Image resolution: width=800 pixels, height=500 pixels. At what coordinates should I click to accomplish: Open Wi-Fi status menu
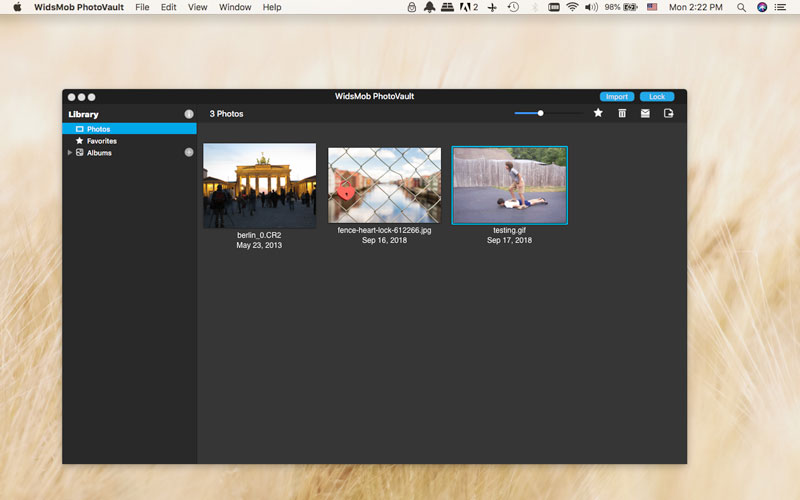572,7
